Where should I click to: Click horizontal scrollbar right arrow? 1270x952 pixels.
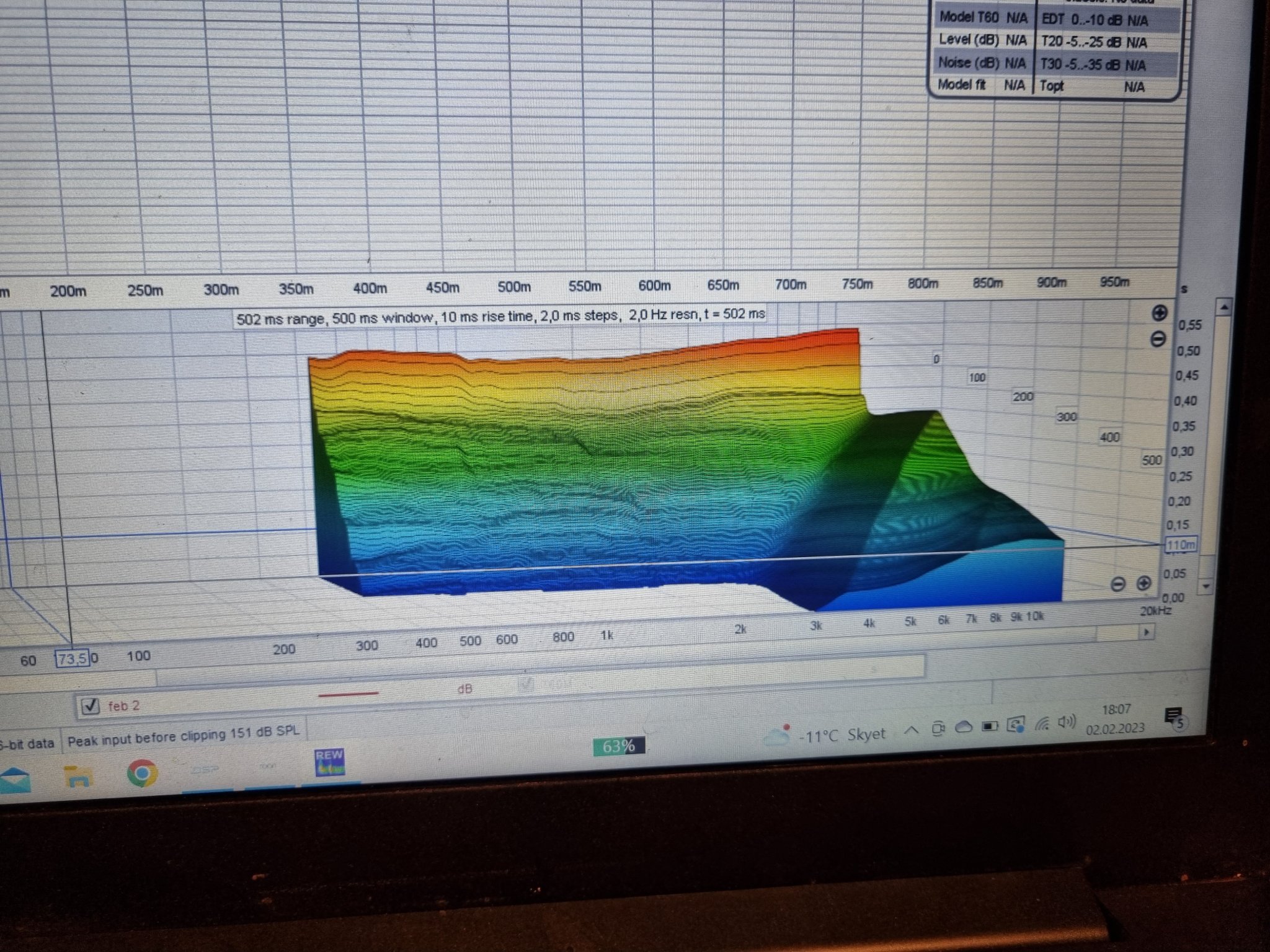coord(1147,632)
